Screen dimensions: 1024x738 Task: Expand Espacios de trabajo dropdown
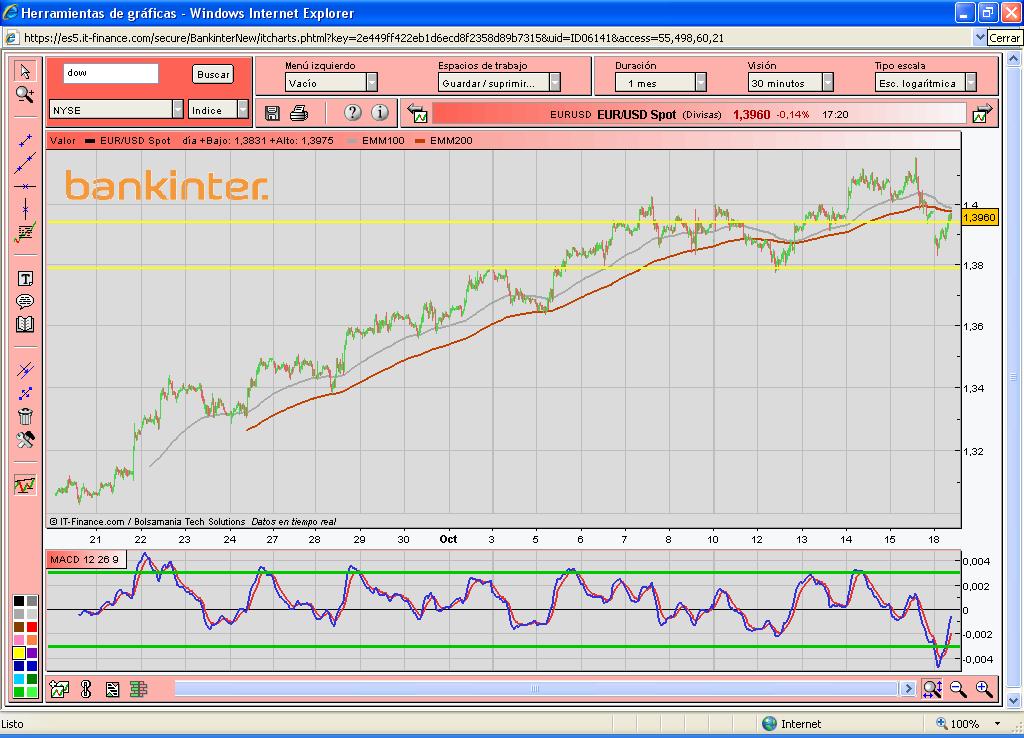(x=554, y=83)
